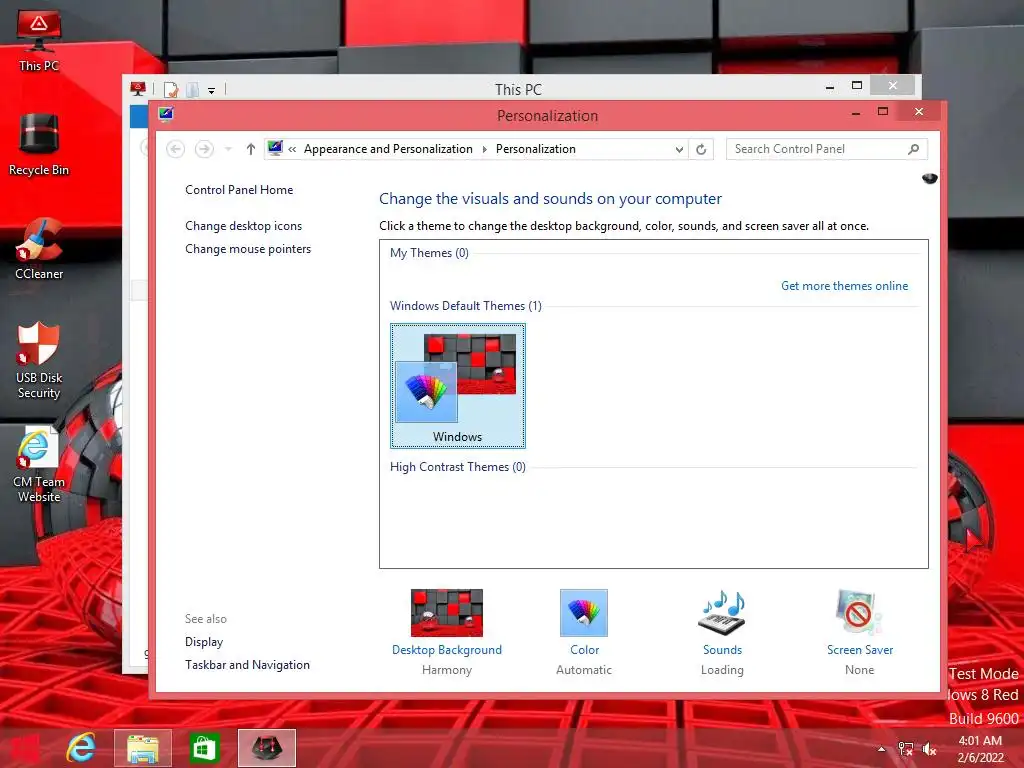
Task: Refresh the Personalization page
Action: pyautogui.click(x=701, y=149)
